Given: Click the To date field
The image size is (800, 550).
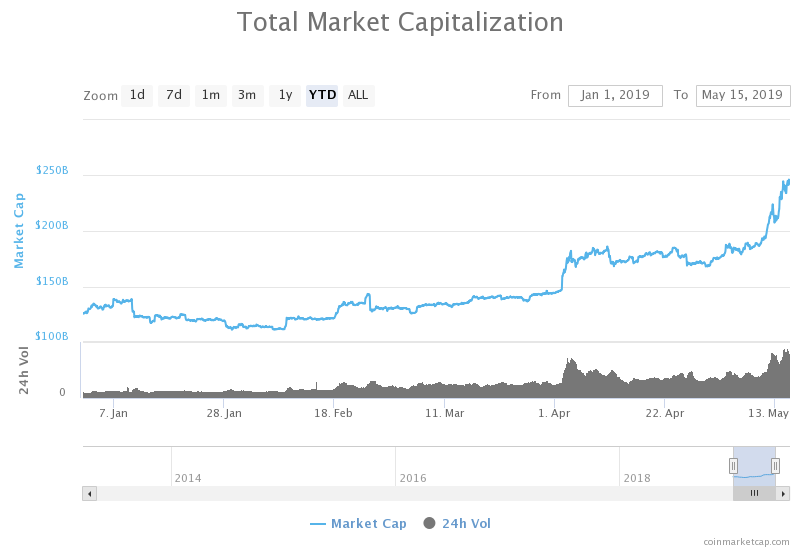Looking at the screenshot, I should [742, 95].
